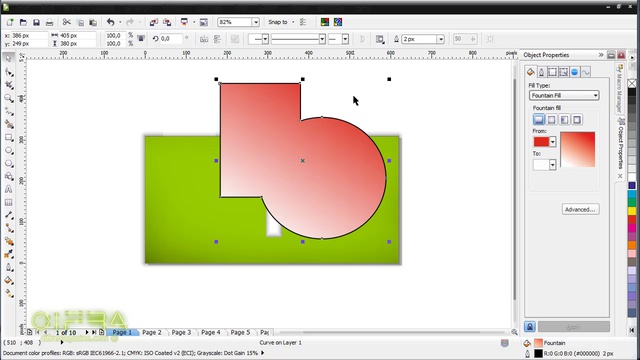
Task: Choose radial fountain fill type
Action: 551,120
